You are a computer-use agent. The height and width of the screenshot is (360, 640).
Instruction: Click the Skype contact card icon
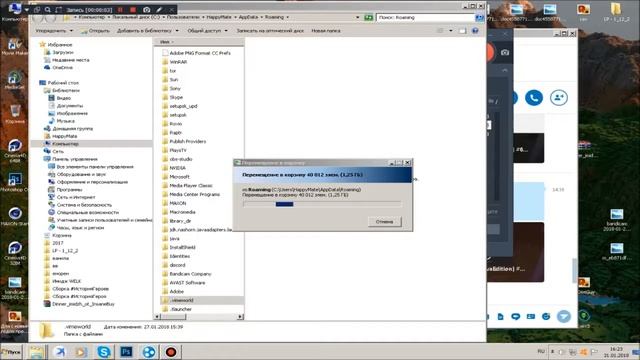[x=531, y=316]
